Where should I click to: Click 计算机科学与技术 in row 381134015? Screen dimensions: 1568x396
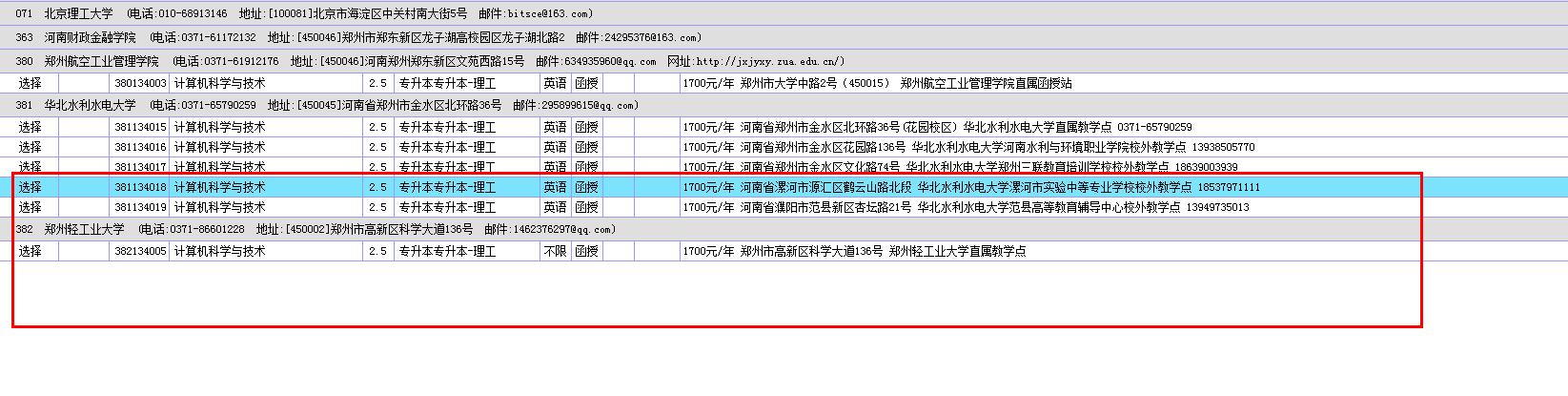pos(219,127)
